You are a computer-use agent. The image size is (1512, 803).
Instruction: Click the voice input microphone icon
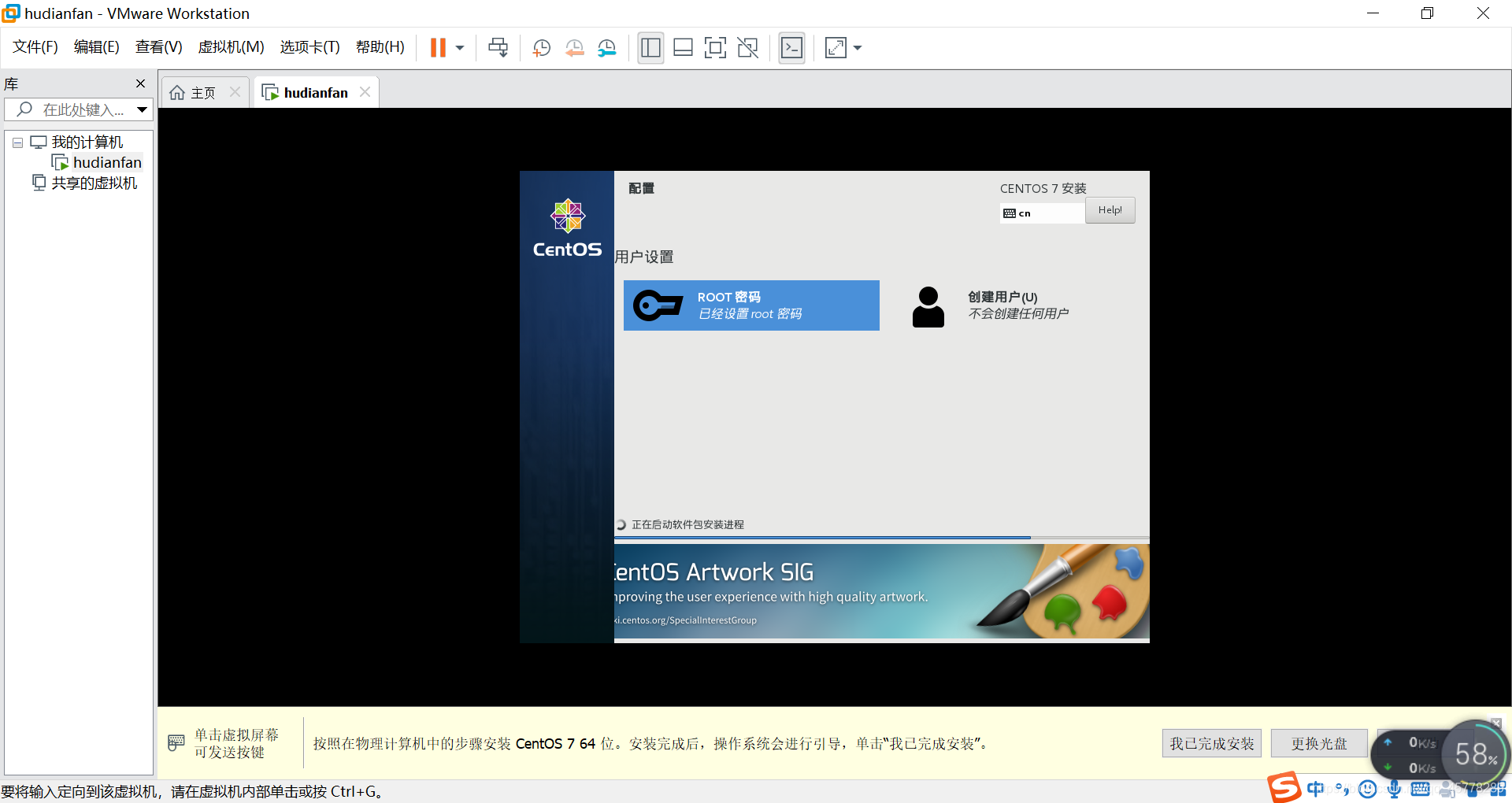(1394, 789)
